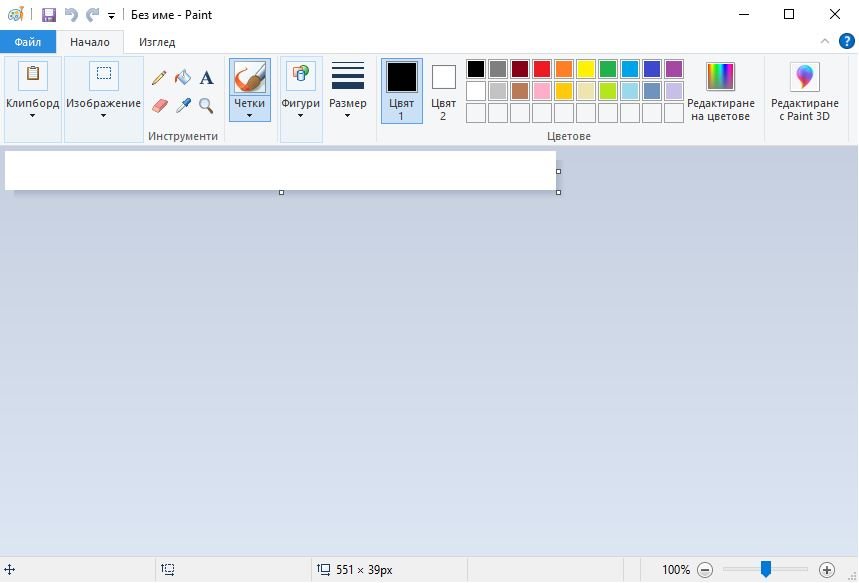Click the white drawing canvas

click(280, 170)
